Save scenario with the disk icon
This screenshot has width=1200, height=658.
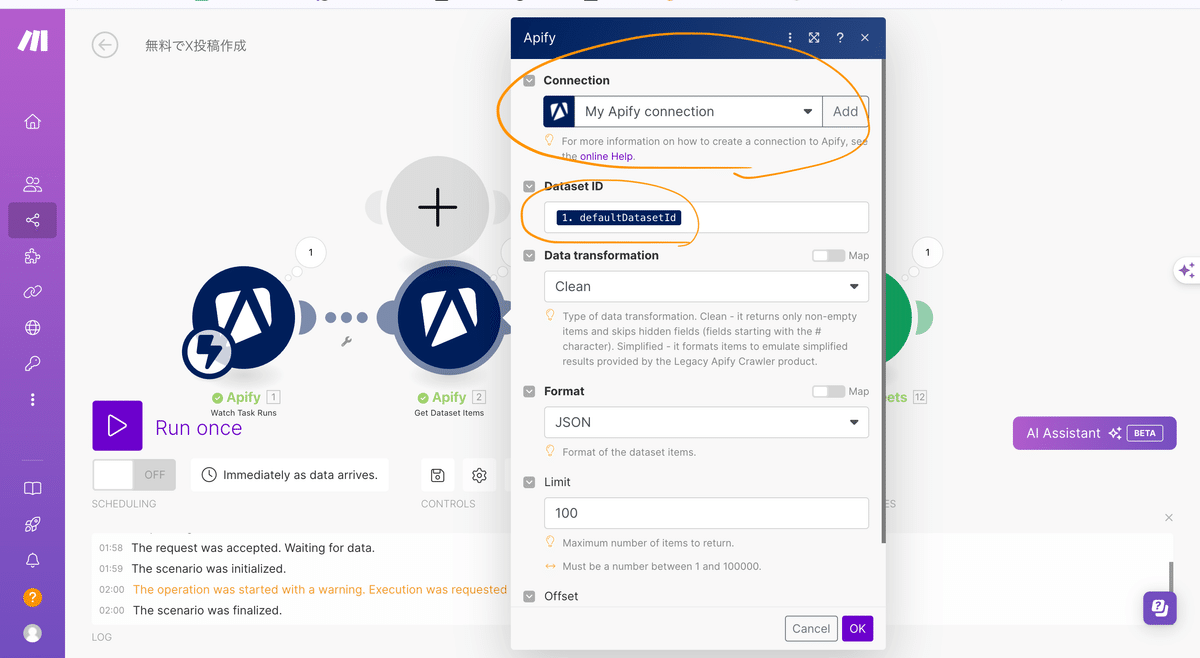click(x=437, y=475)
